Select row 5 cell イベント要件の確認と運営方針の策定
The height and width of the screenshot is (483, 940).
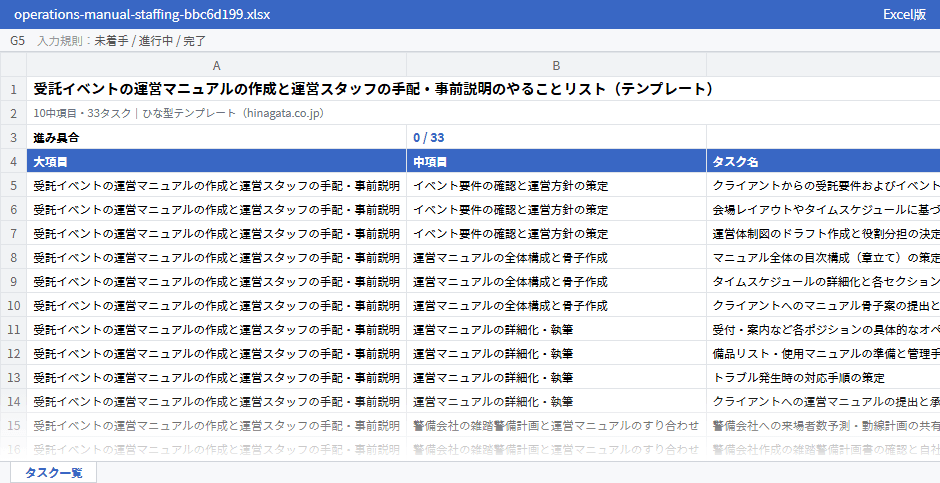click(x=556, y=185)
